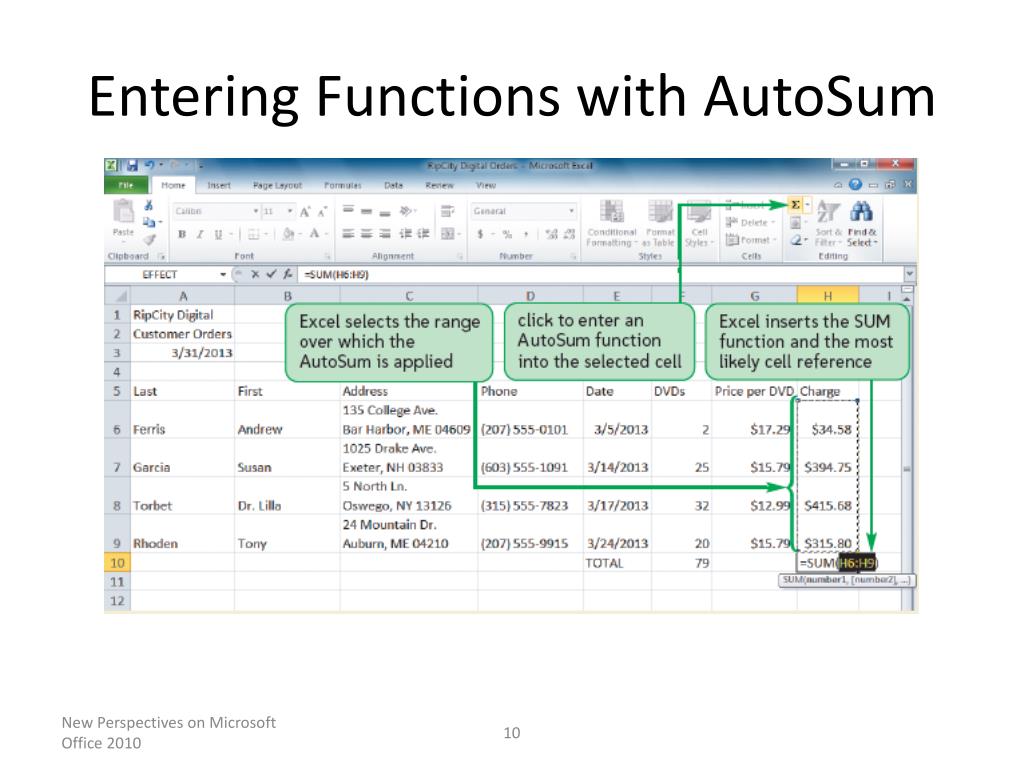This screenshot has width=1024, height=768.
Task: Click the Undo arrow icon
Action: 150,166
